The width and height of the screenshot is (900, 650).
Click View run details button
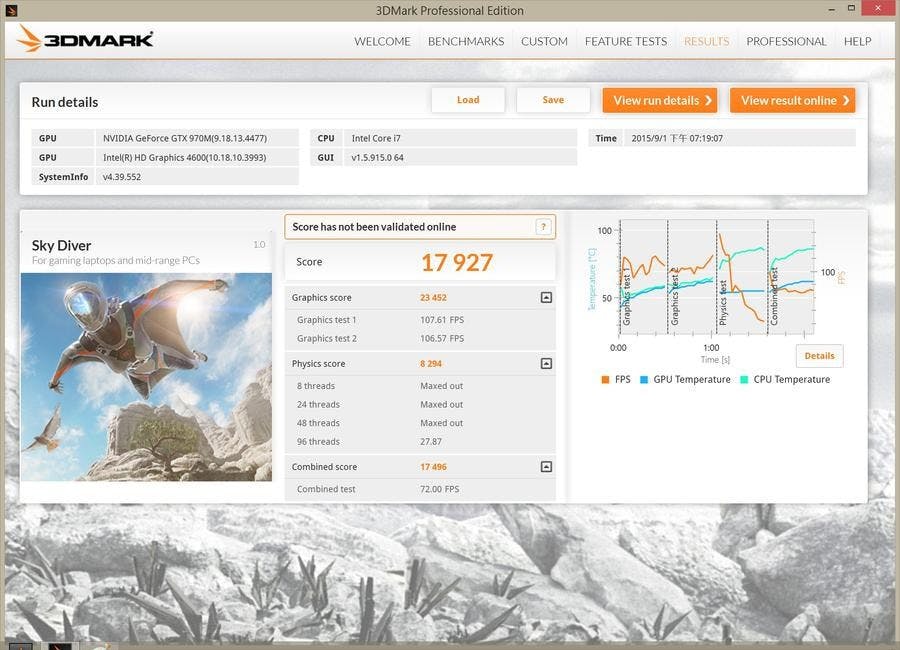coord(659,100)
